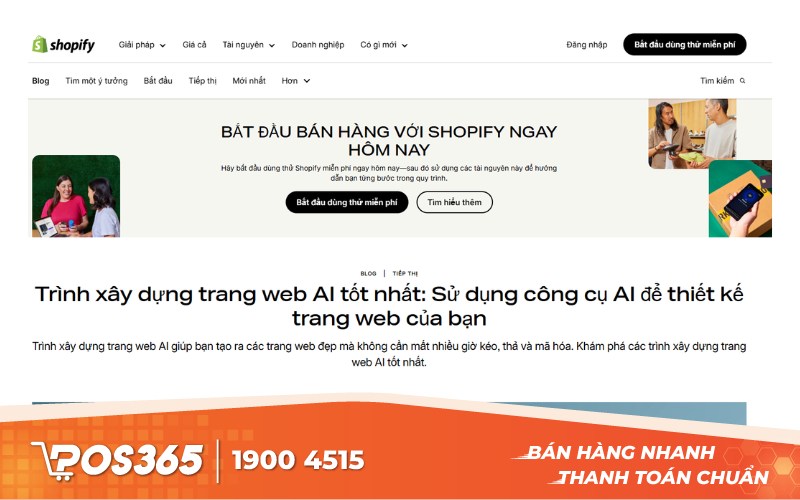Open the Mới nhất section
800x500 pixels.
point(249,81)
